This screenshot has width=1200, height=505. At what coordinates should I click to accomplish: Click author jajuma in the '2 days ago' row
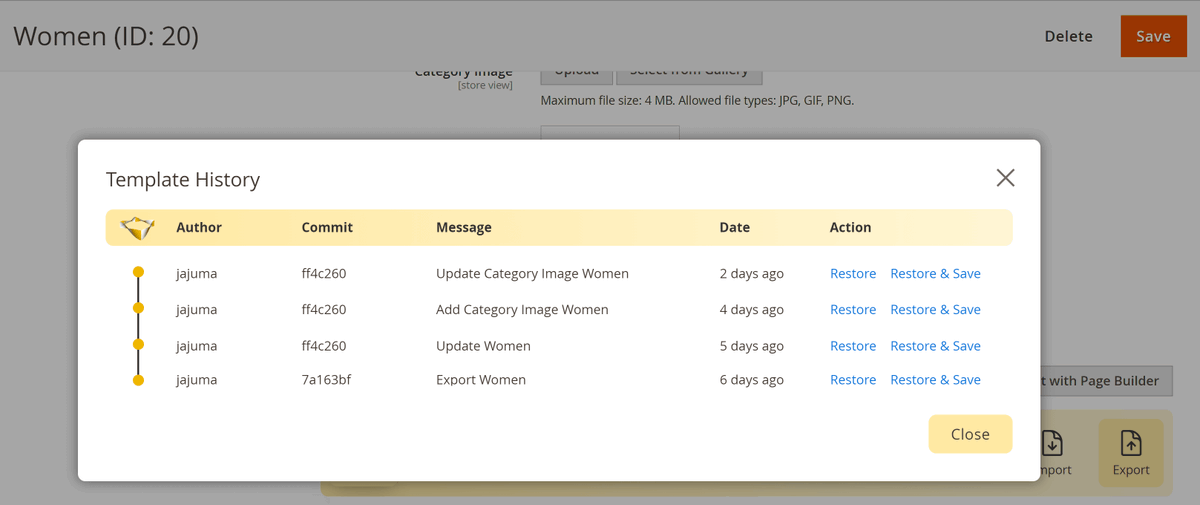pyautogui.click(x=196, y=274)
